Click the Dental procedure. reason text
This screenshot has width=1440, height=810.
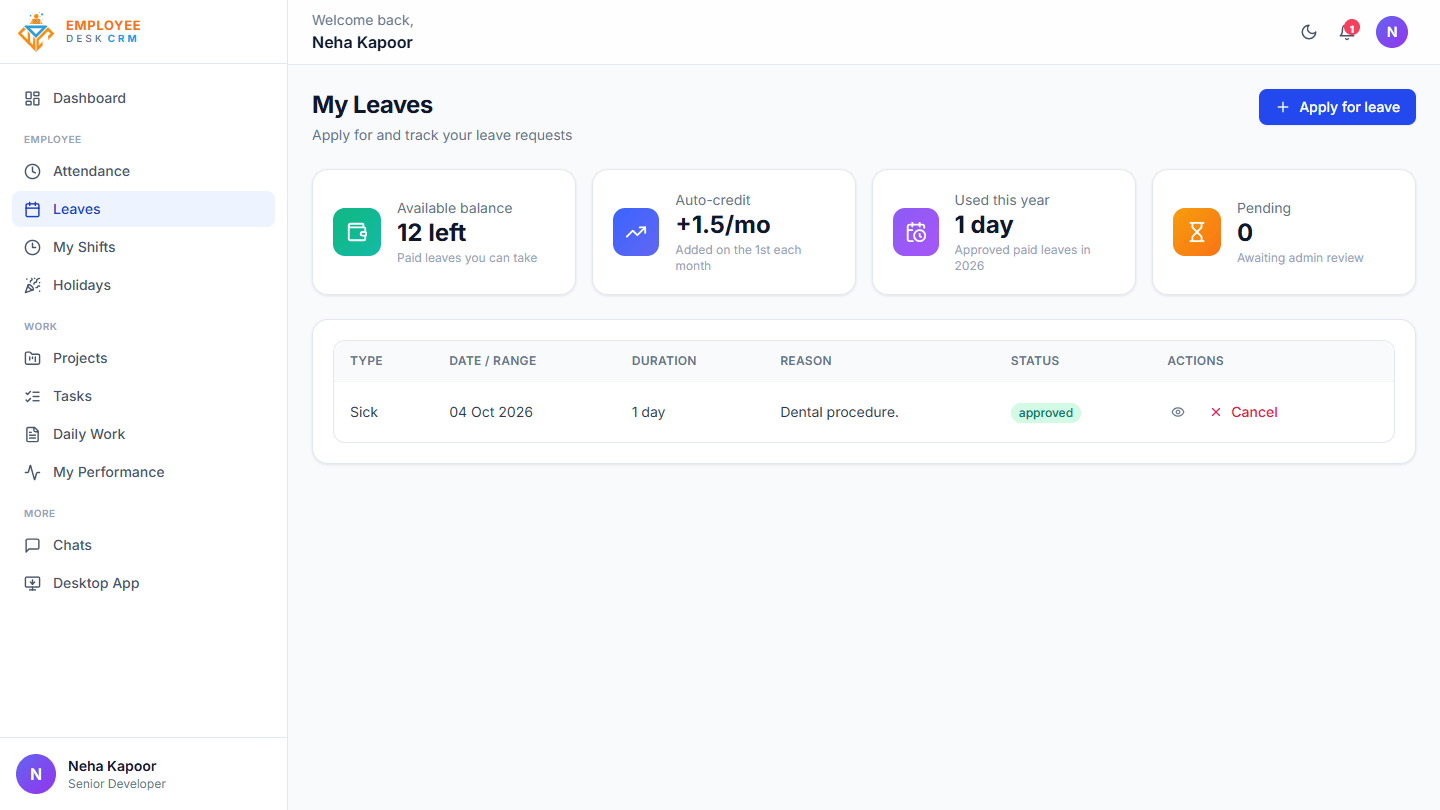click(839, 412)
